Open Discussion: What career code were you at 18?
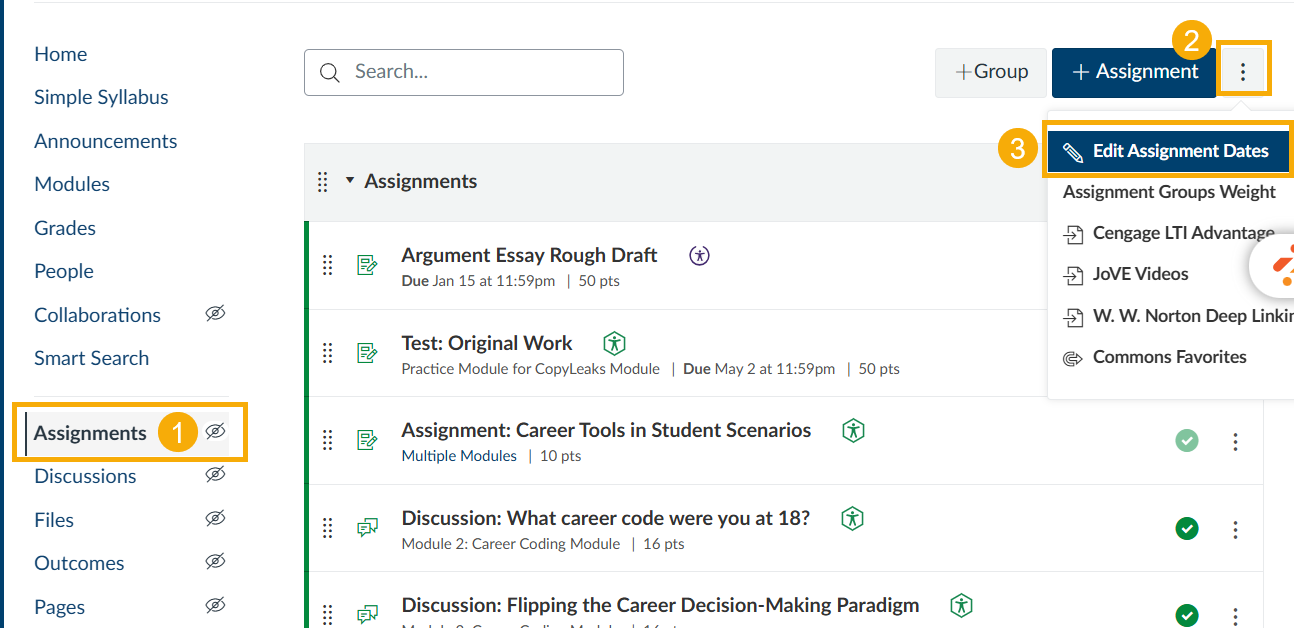The width and height of the screenshot is (1294, 628). (605, 518)
